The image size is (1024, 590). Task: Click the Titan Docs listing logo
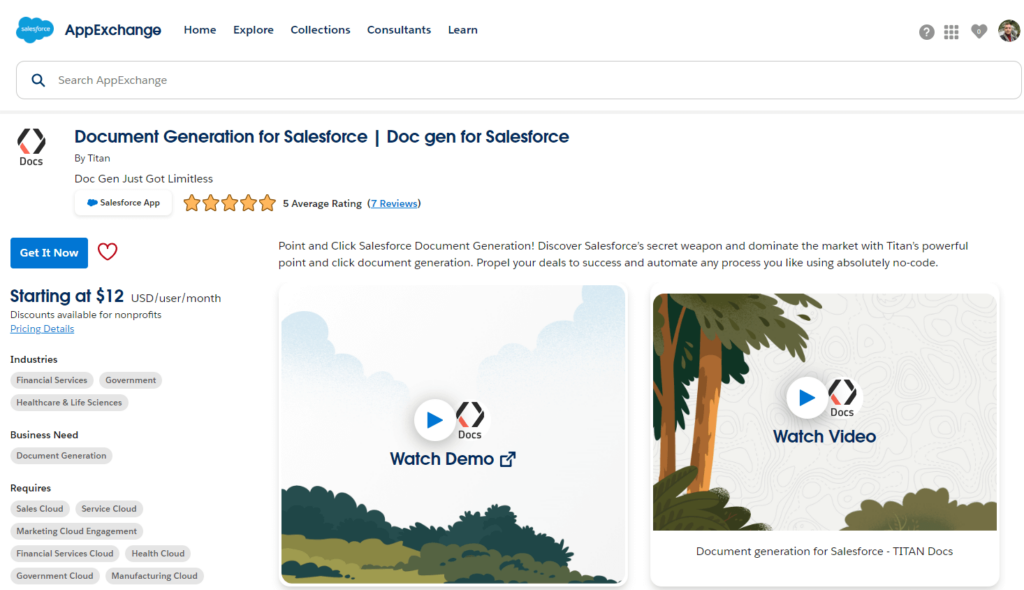[x=31, y=147]
